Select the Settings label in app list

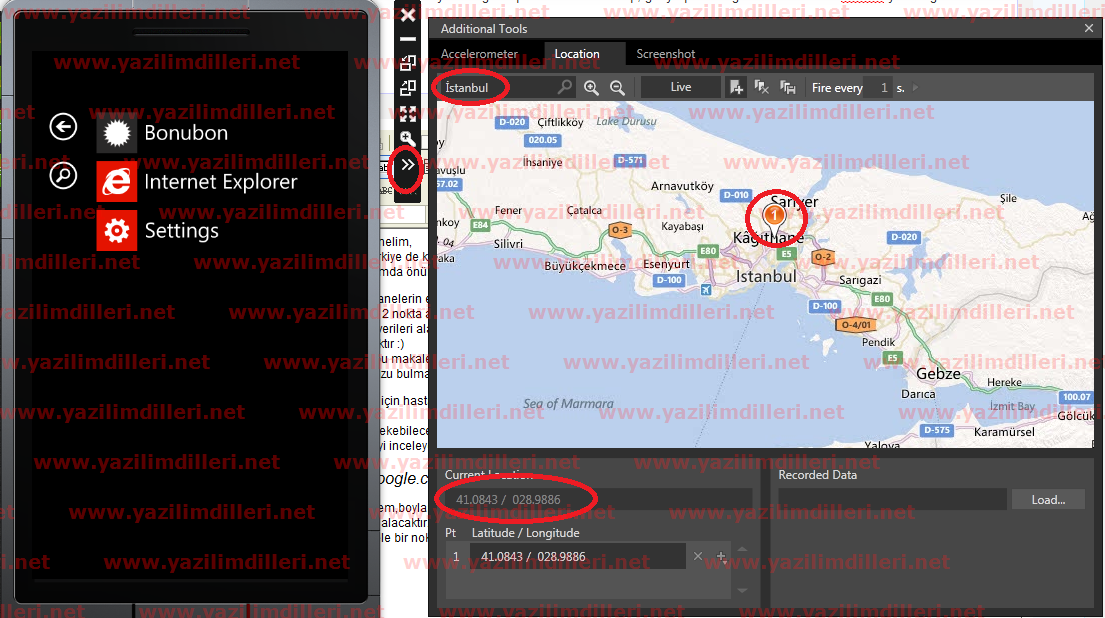coord(182,231)
